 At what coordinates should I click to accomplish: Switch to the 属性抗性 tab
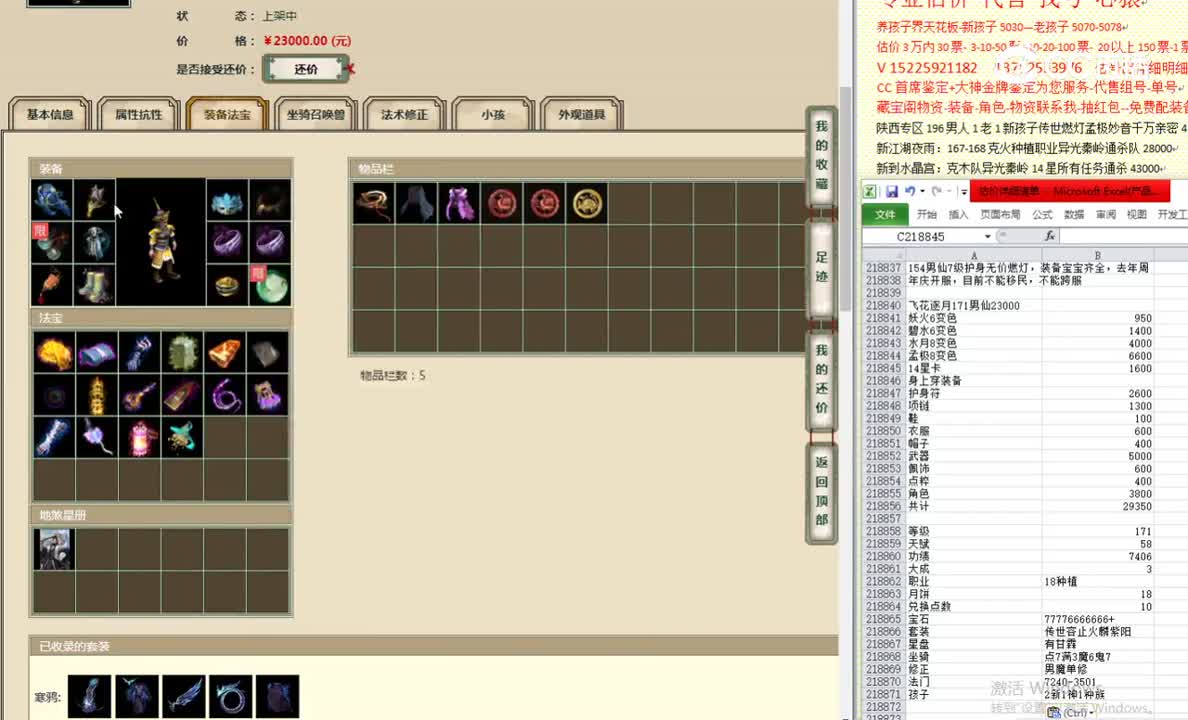tap(139, 114)
